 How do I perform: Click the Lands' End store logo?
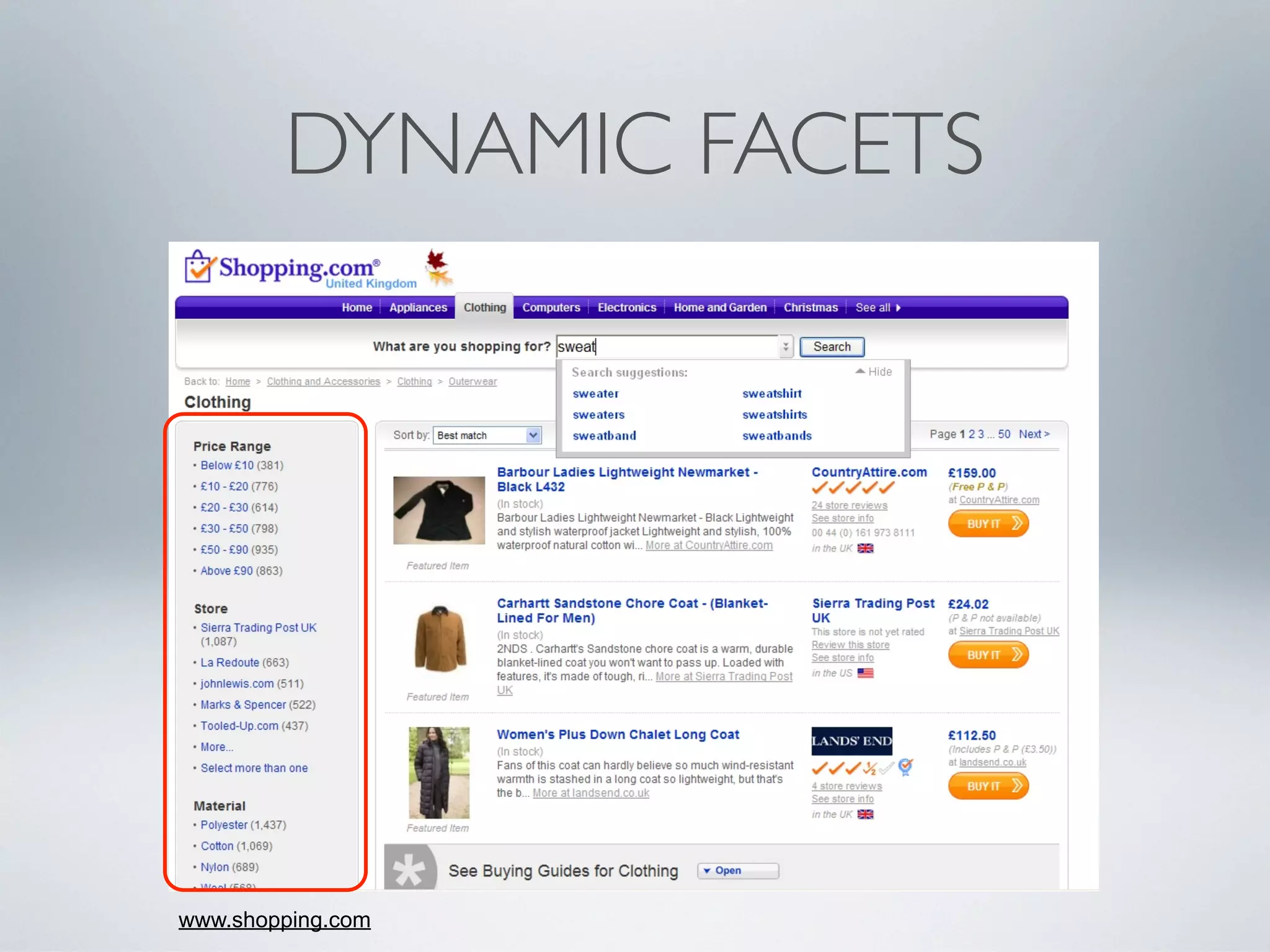click(851, 741)
